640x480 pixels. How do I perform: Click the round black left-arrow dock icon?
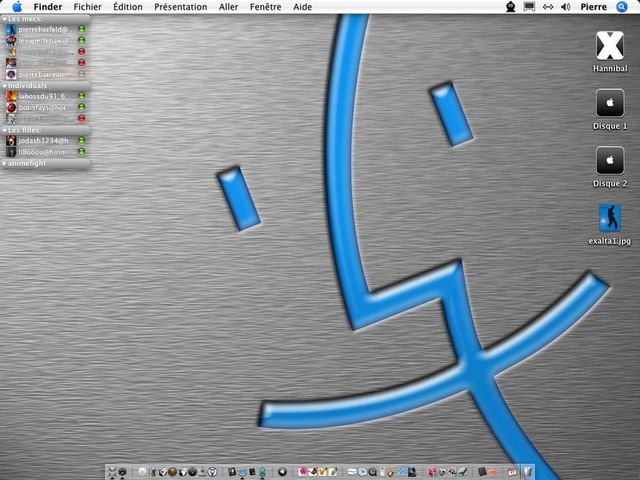(x=282, y=472)
